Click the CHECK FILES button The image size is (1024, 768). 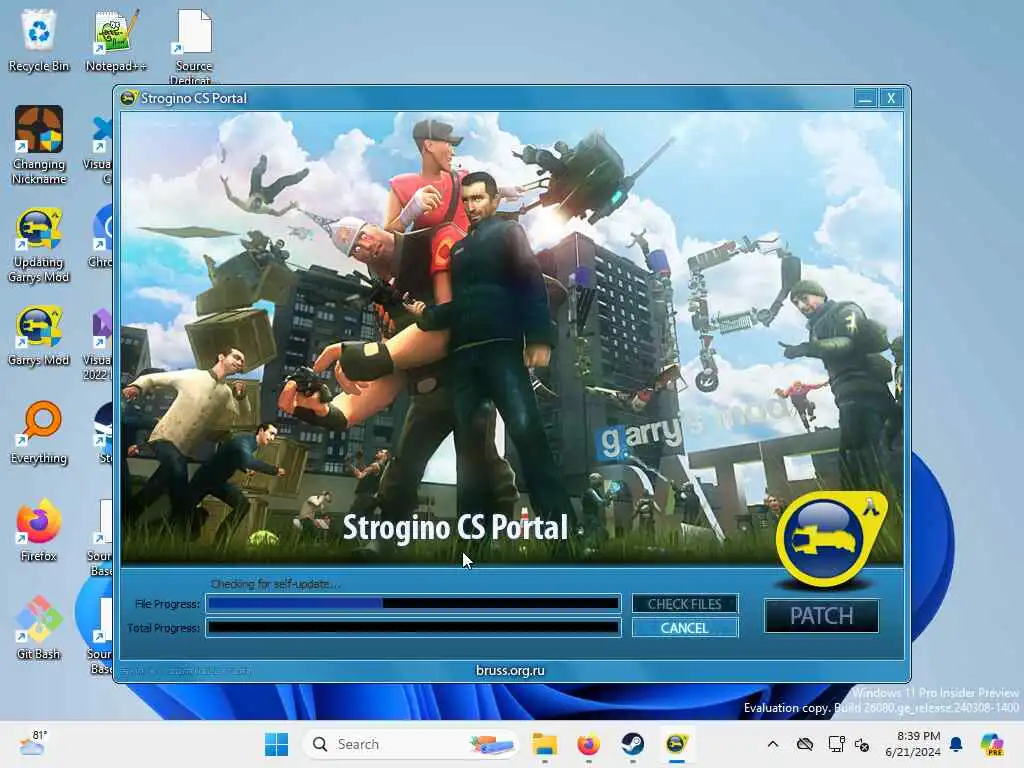pos(684,604)
